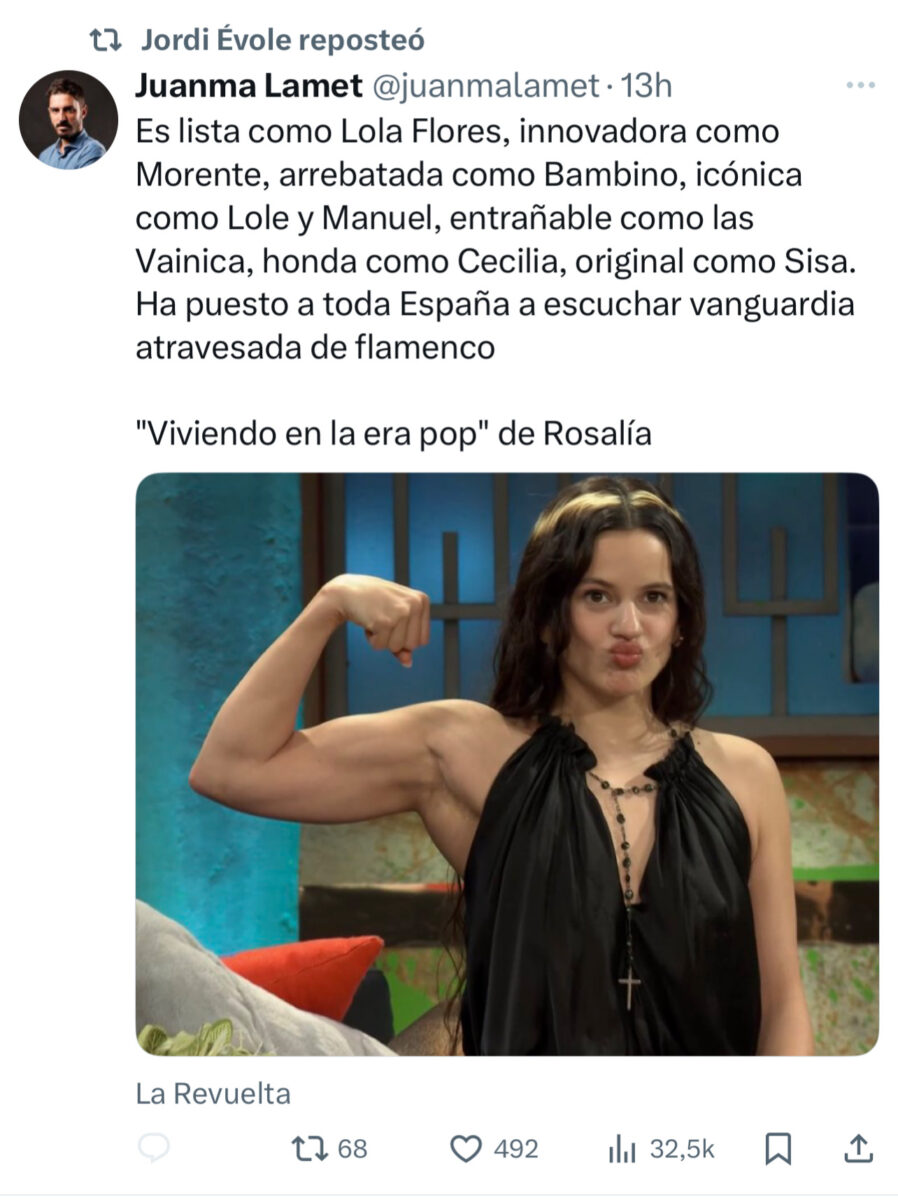Open the @juanmalamet handle link
The width and height of the screenshot is (898, 1200).
click(x=486, y=87)
